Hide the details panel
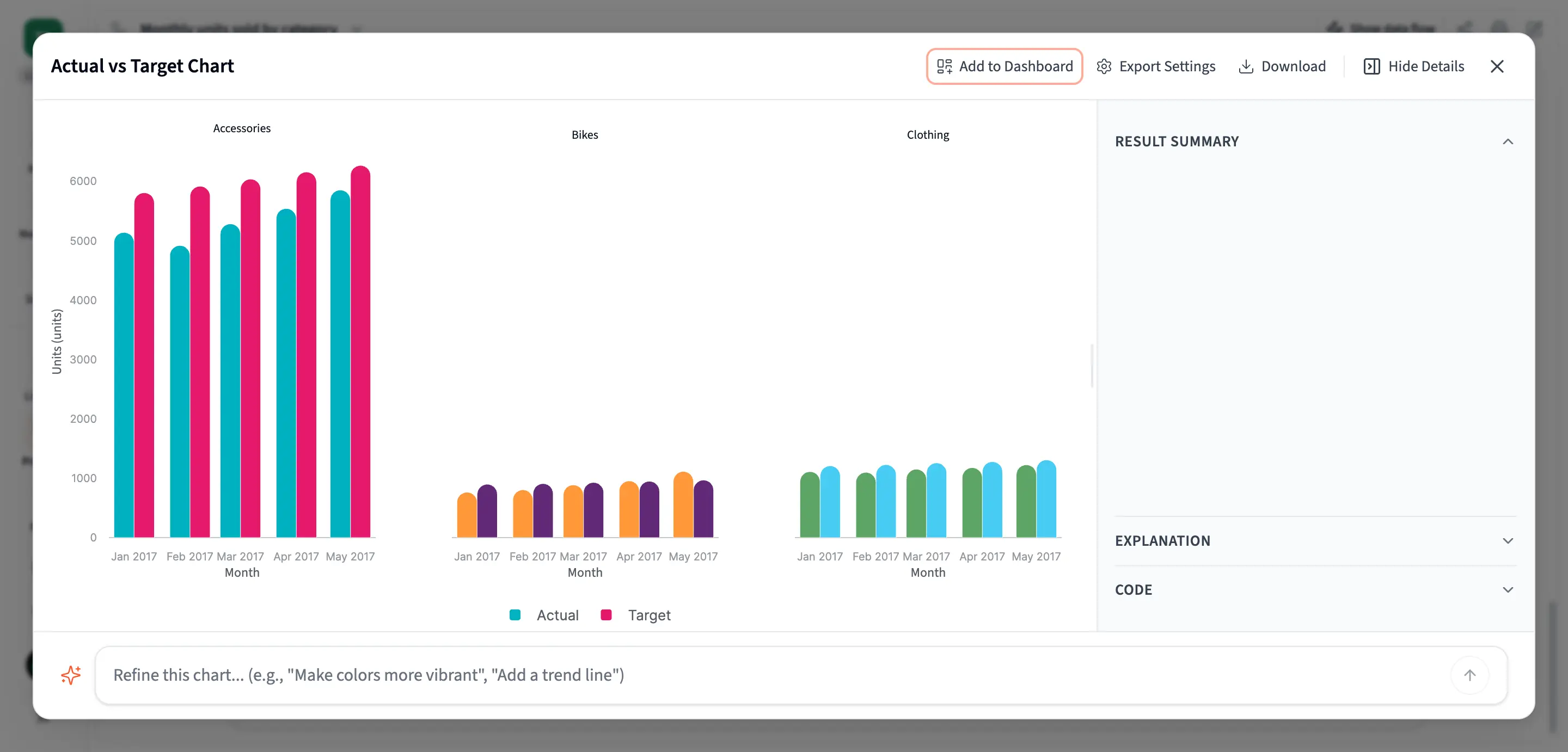The height and width of the screenshot is (752, 1568). point(1413,66)
